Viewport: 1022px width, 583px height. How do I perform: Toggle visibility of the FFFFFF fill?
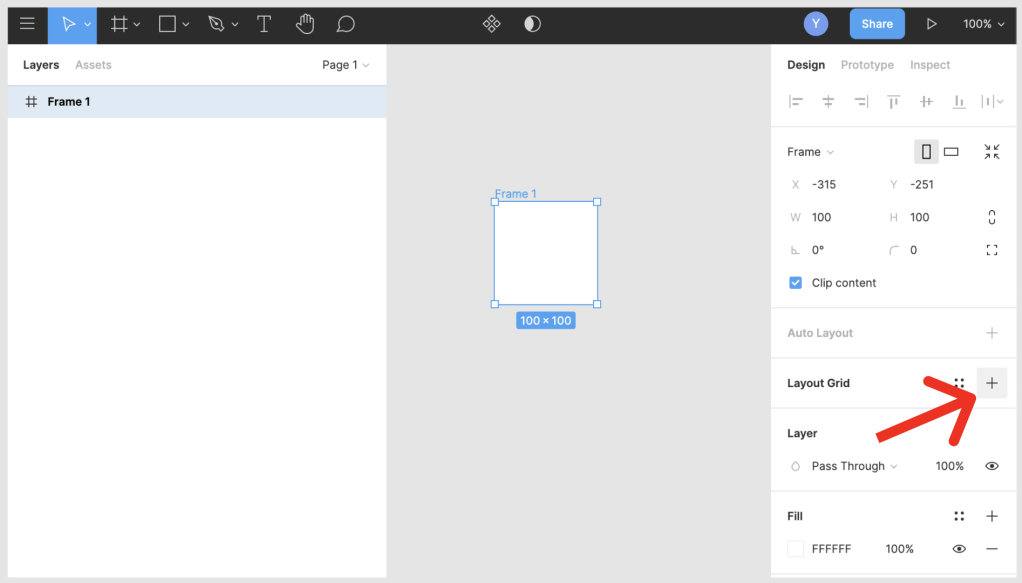958,549
